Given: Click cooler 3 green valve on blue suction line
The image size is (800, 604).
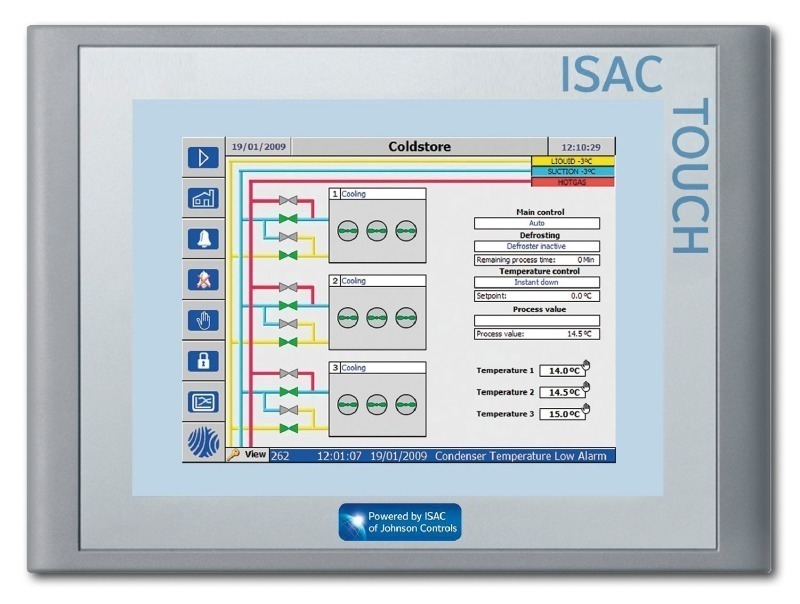Looking at the screenshot, I should (x=289, y=392).
